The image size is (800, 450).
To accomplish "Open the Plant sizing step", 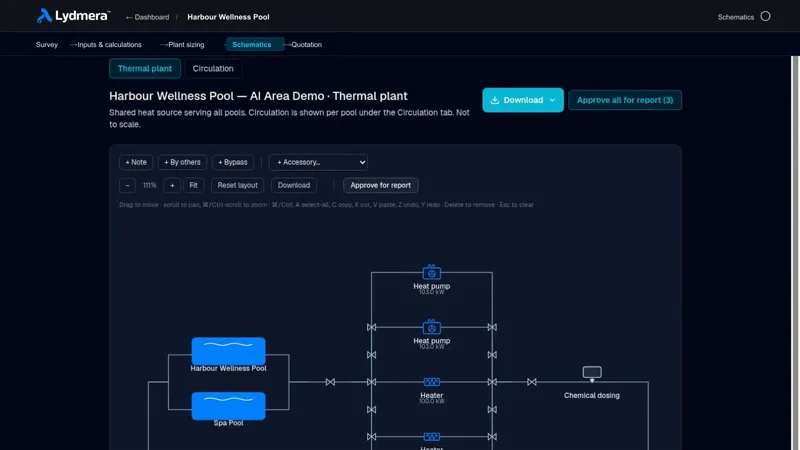I will pyautogui.click(x=186, y=45).
